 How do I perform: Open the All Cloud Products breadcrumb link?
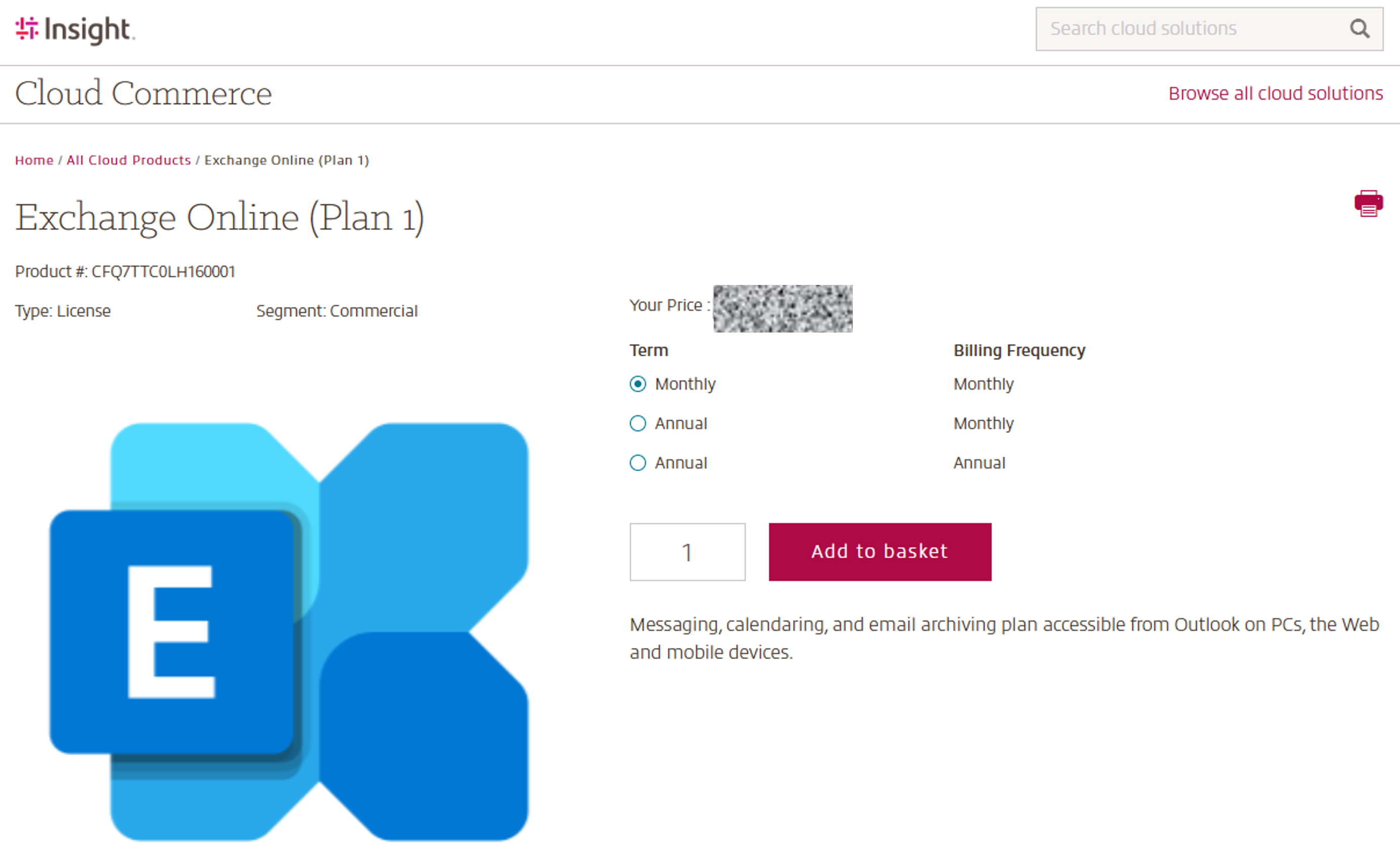(x=128, y=160)
